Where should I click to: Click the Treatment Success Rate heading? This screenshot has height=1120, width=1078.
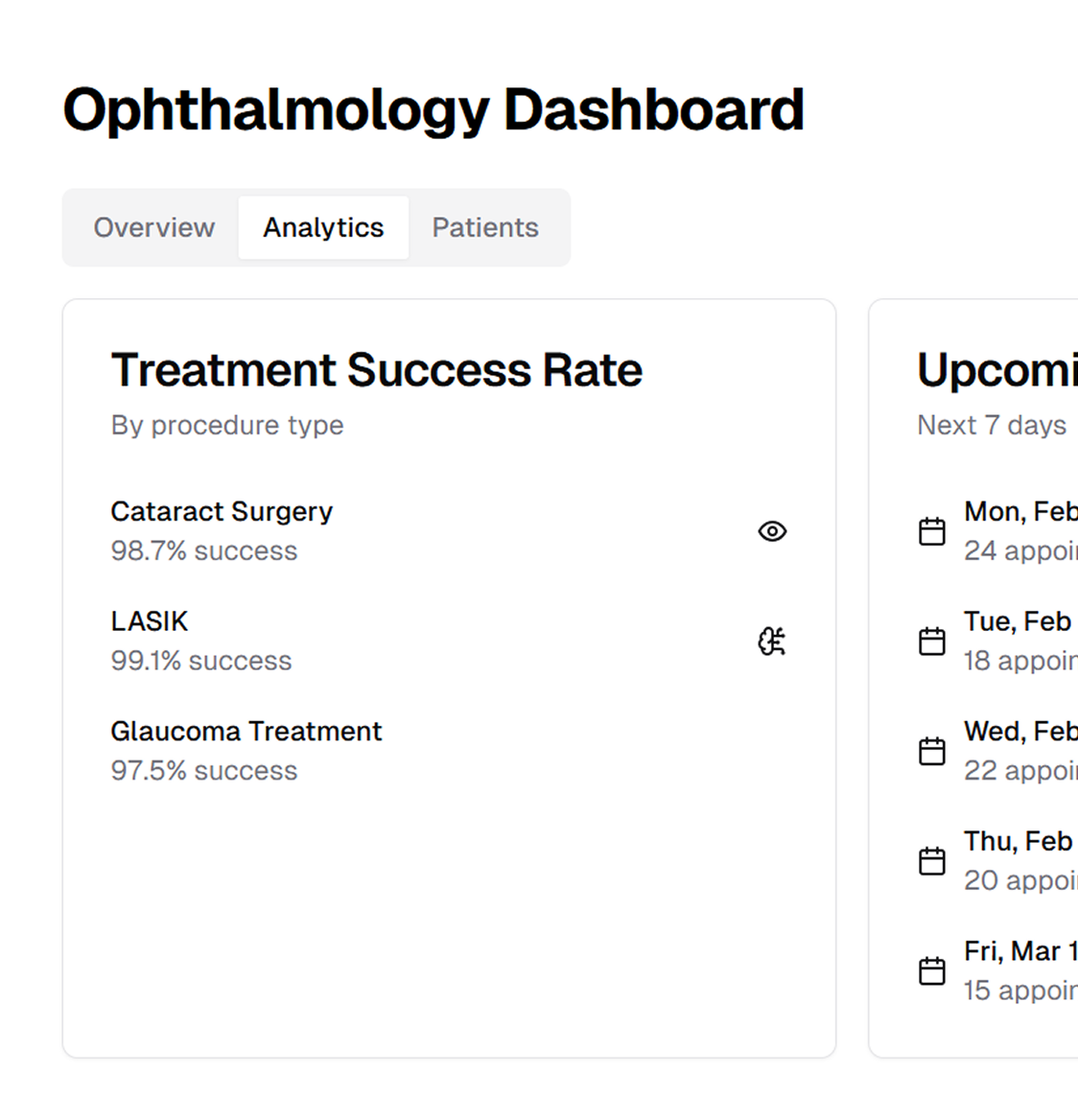click(x=377, y=370)
